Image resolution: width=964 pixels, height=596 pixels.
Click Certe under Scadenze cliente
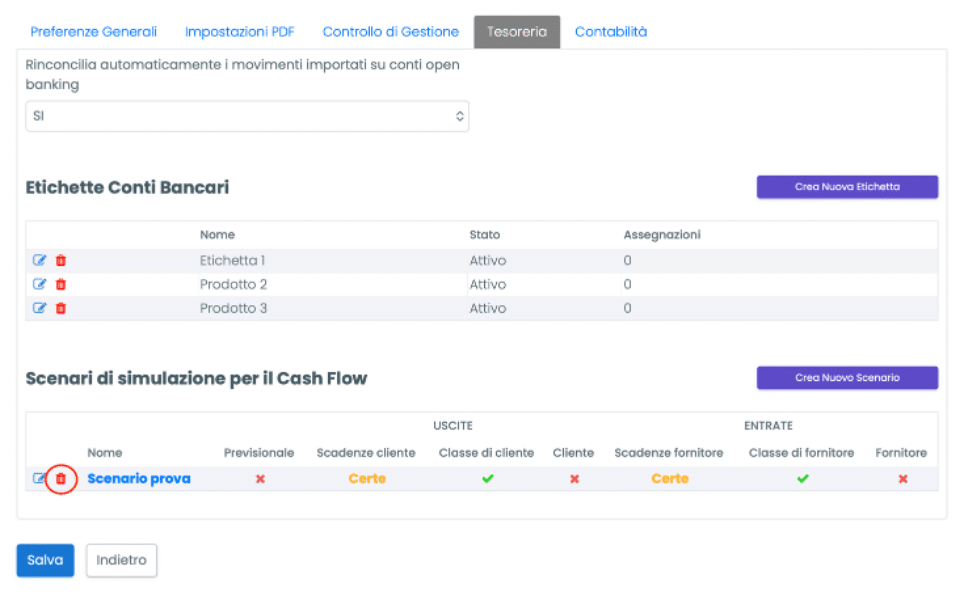367,479
